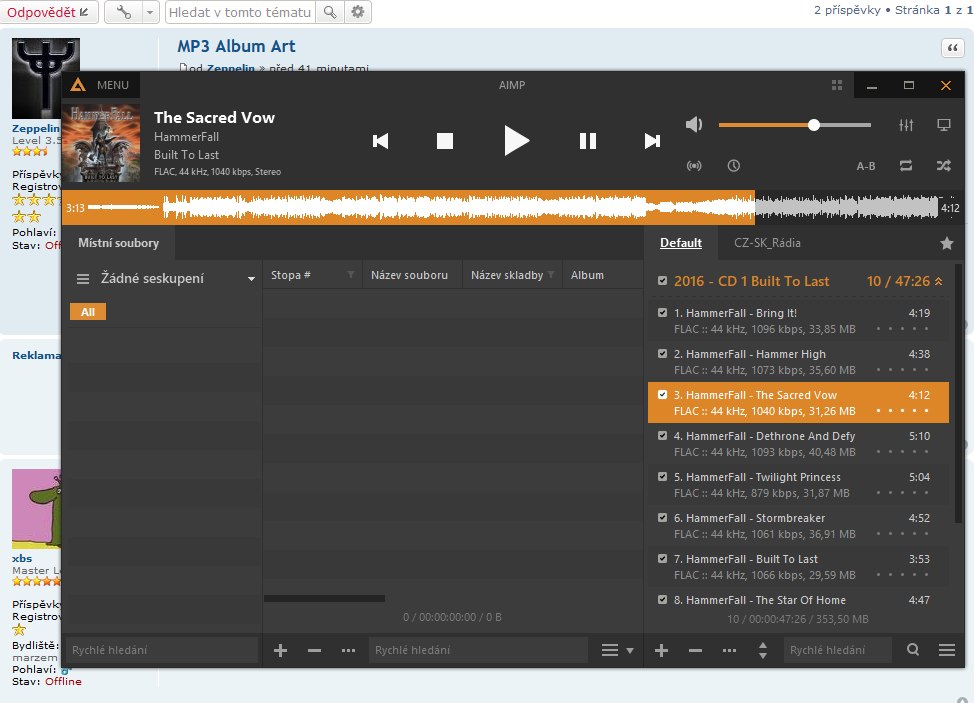Open MP3 Album Art topic link
The height and width of the screenshot is (703, 974).
pos(236,47)
